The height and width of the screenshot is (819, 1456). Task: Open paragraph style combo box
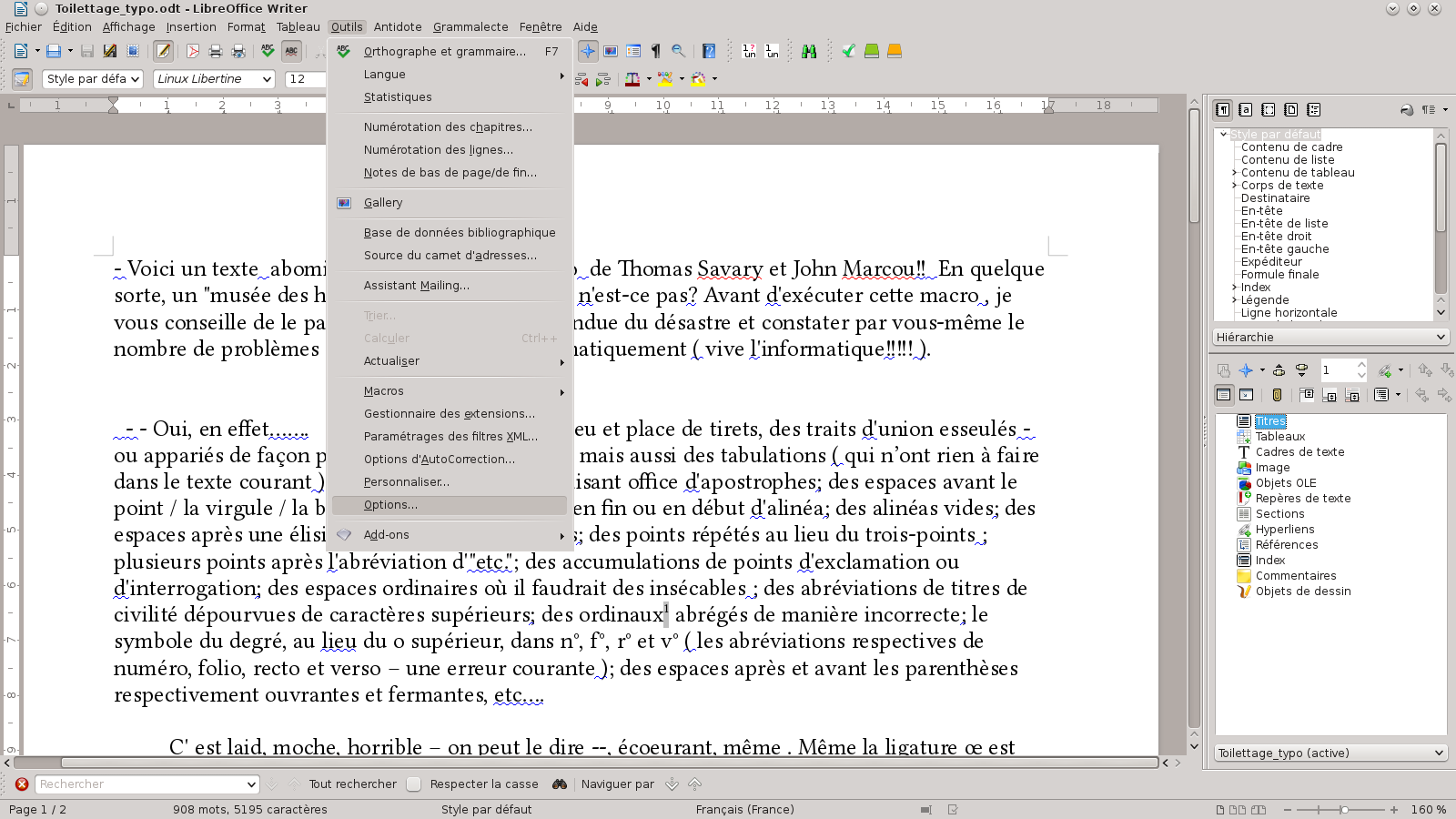[x=93, y=79]
